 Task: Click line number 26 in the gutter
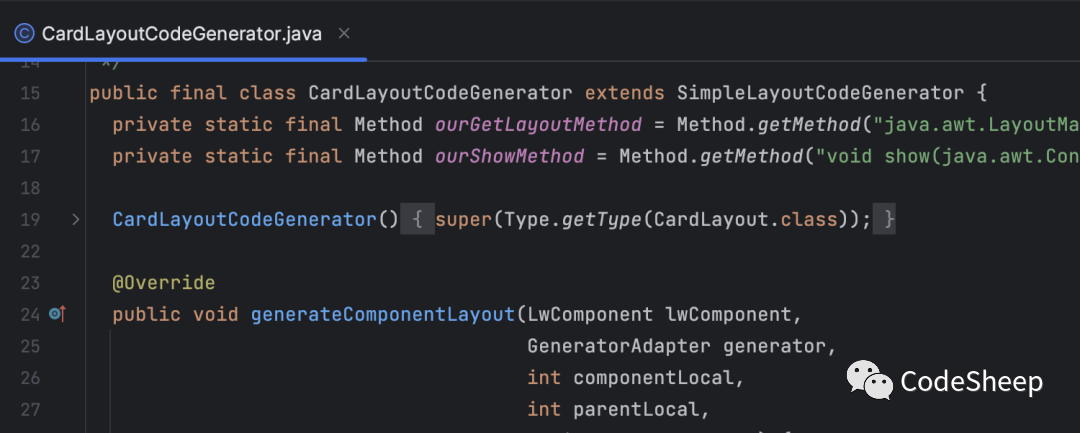point(30,378)
